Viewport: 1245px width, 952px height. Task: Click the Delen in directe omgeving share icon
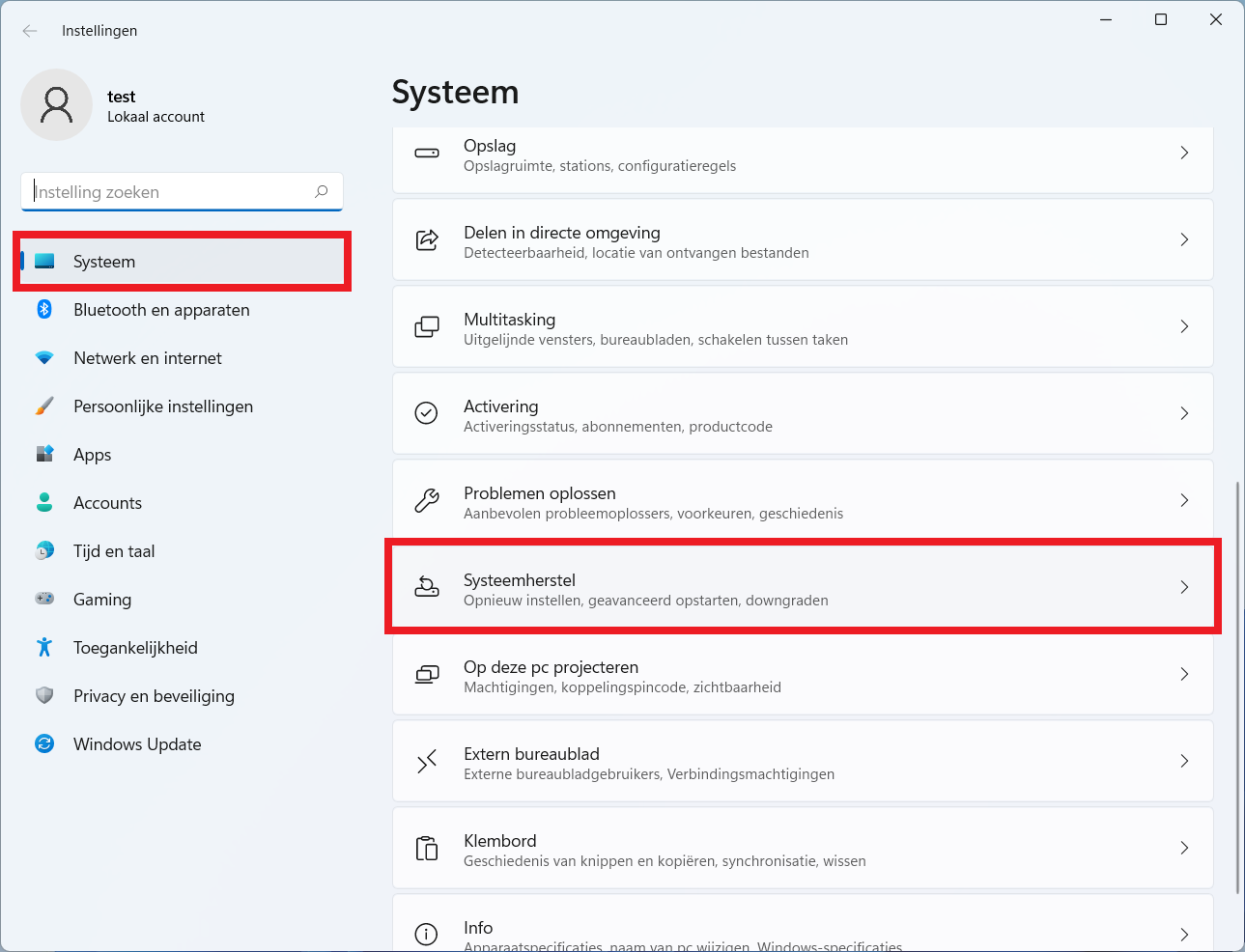point(426,239)
